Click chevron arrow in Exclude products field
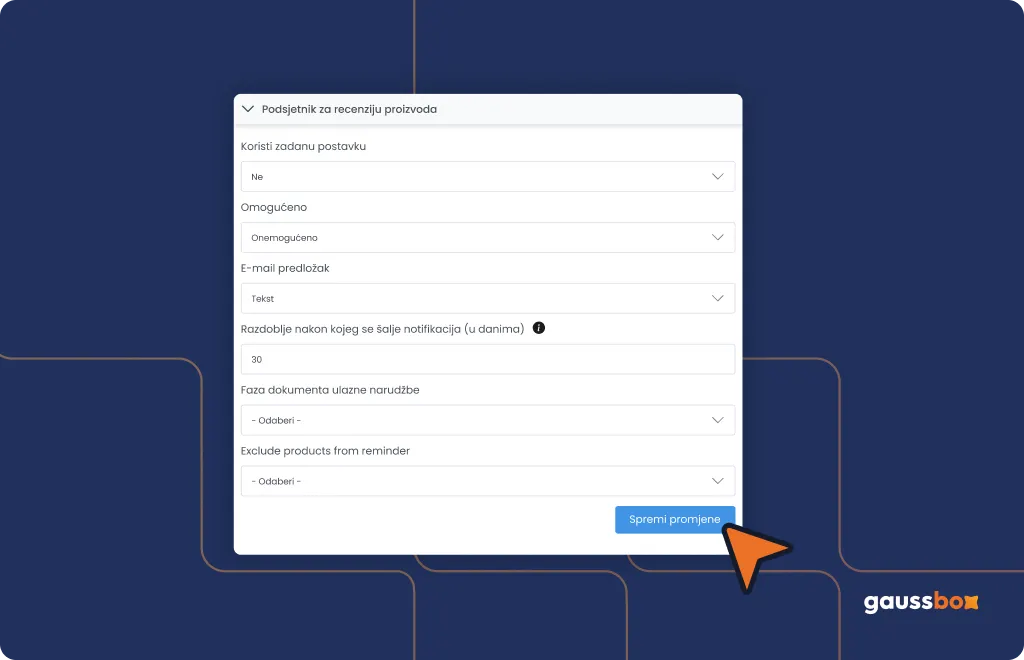 coord(718,481)
